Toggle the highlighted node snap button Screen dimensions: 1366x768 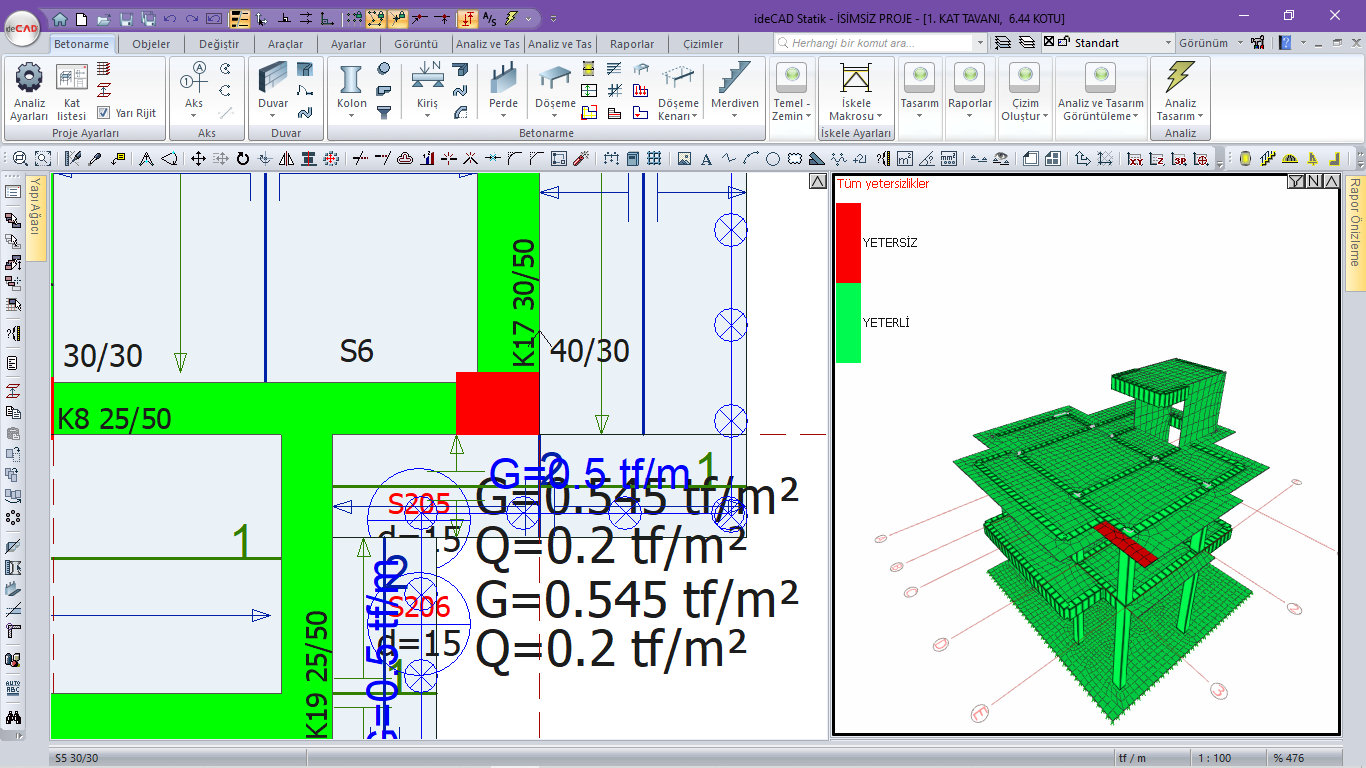(x=375, y=19)
